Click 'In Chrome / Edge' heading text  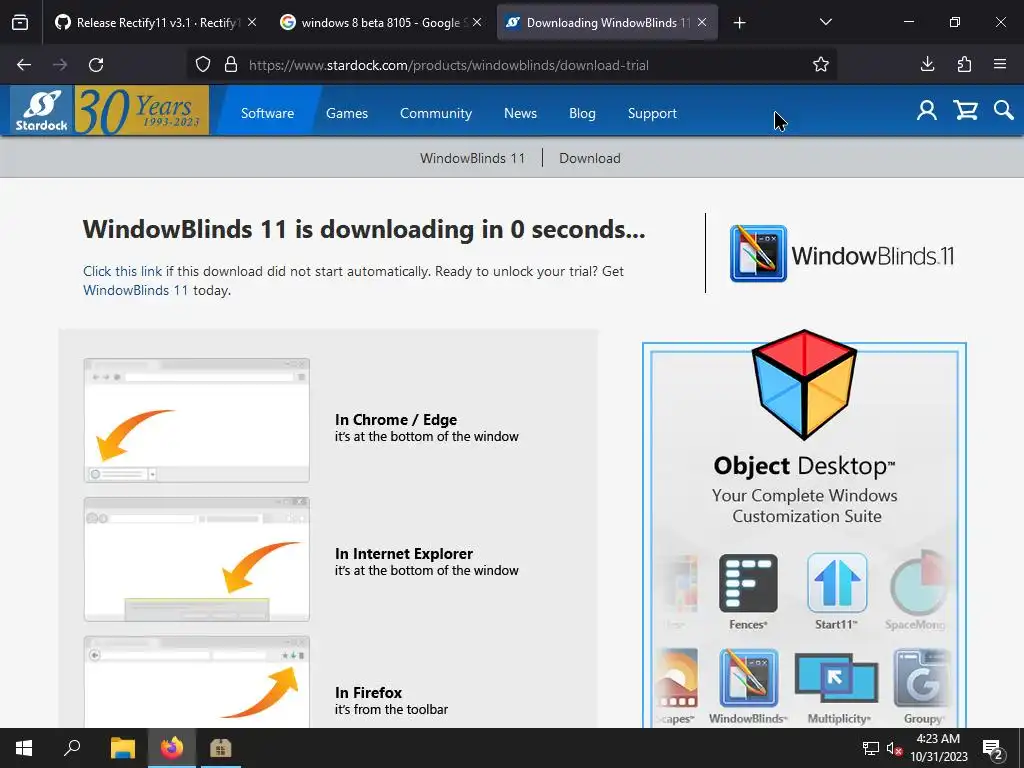tap(396, 419)
